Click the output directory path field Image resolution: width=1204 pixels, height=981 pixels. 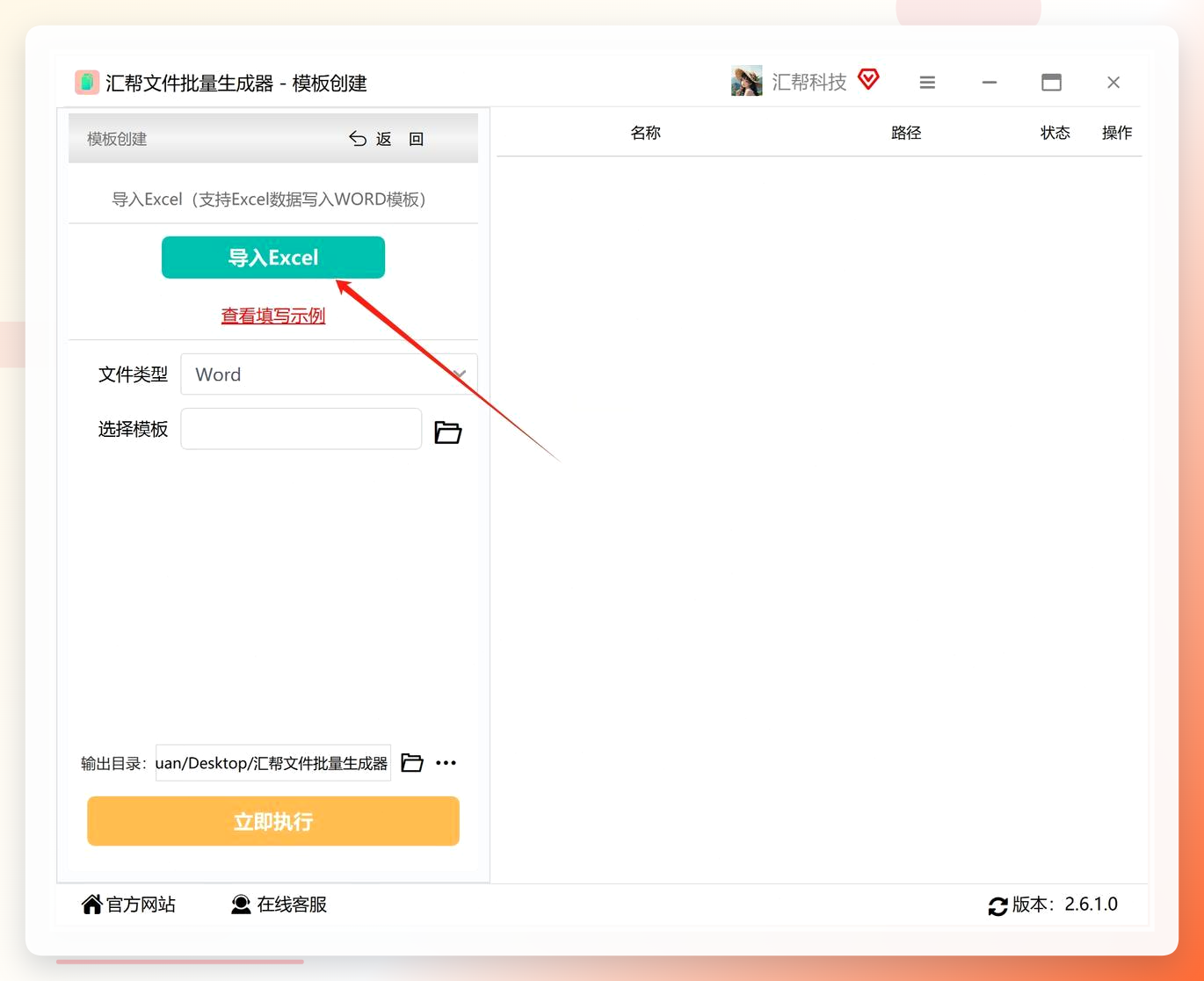coord(273,763)
